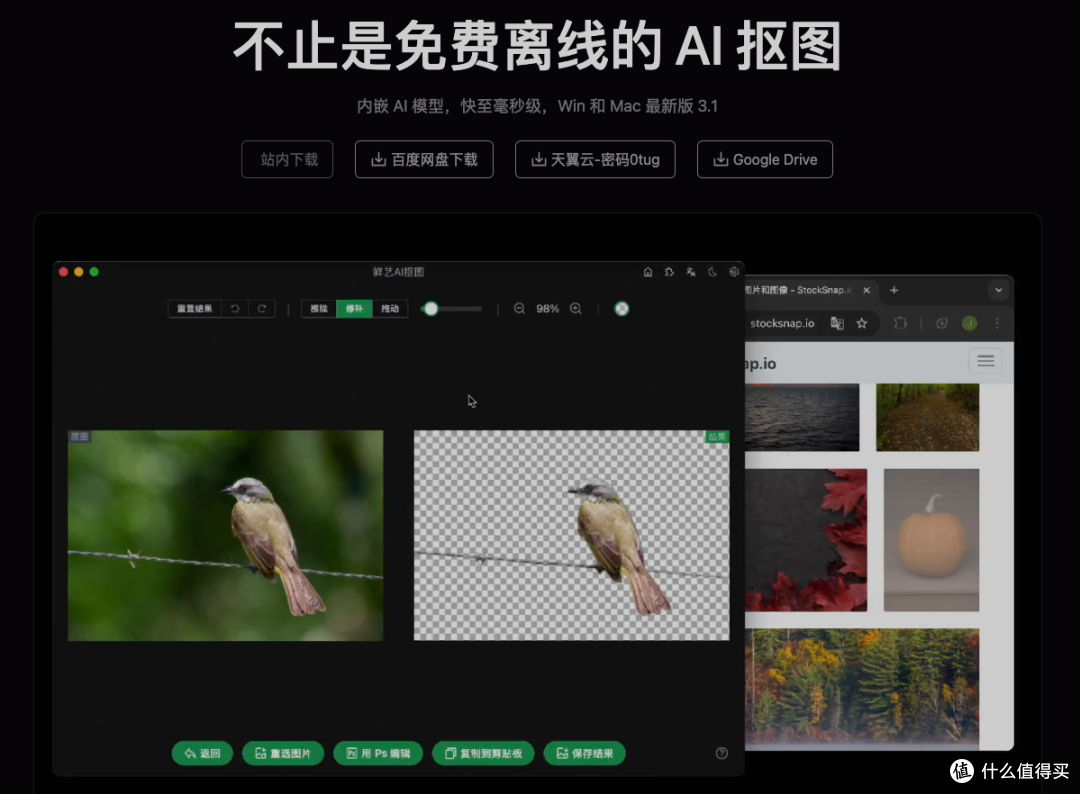Click the 重置结果 reset button
Viewport: 1080px width, 794px height.
[x=195, y=309]
